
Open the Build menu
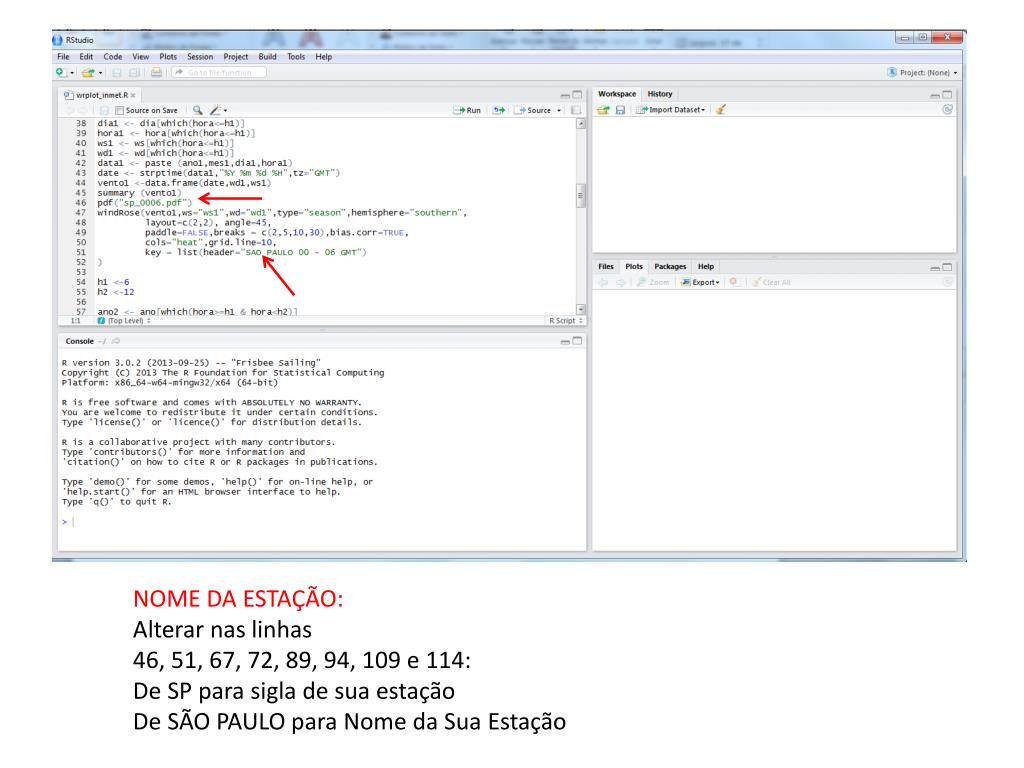(268, 57)
